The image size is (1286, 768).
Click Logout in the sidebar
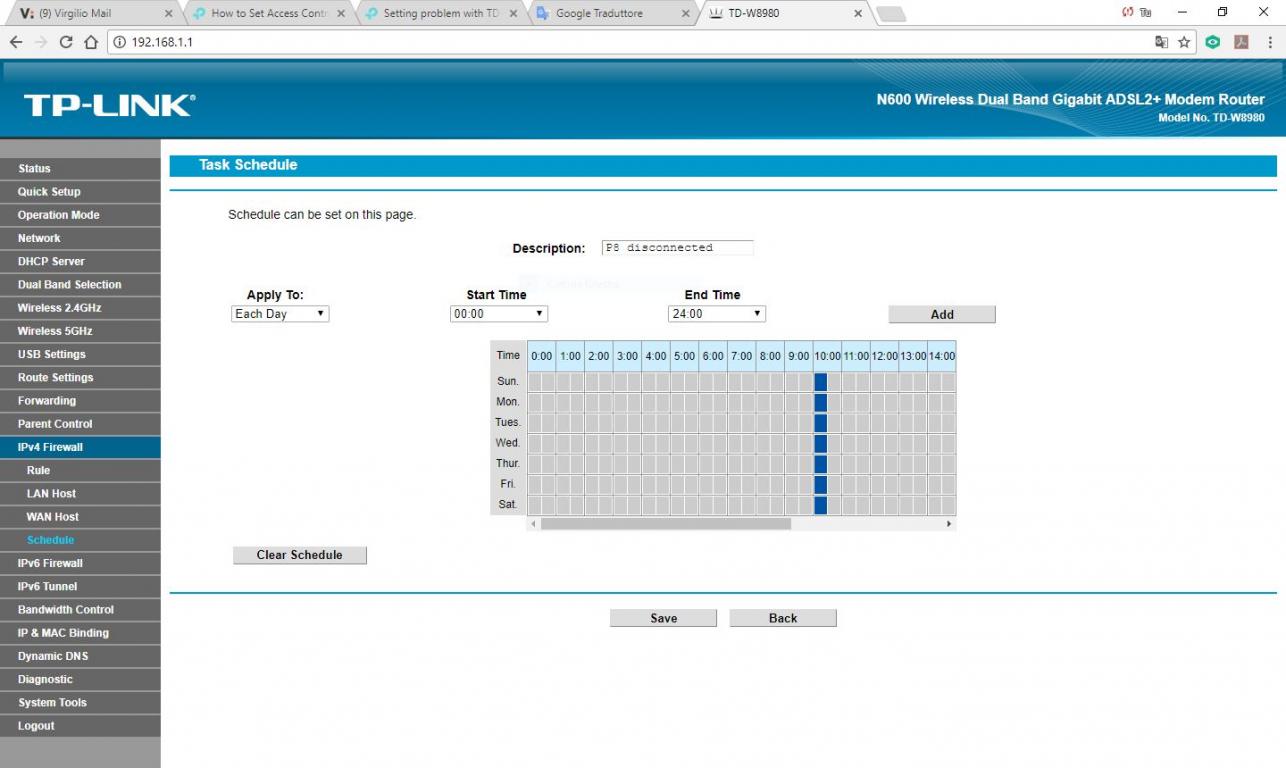coord(80,725)
